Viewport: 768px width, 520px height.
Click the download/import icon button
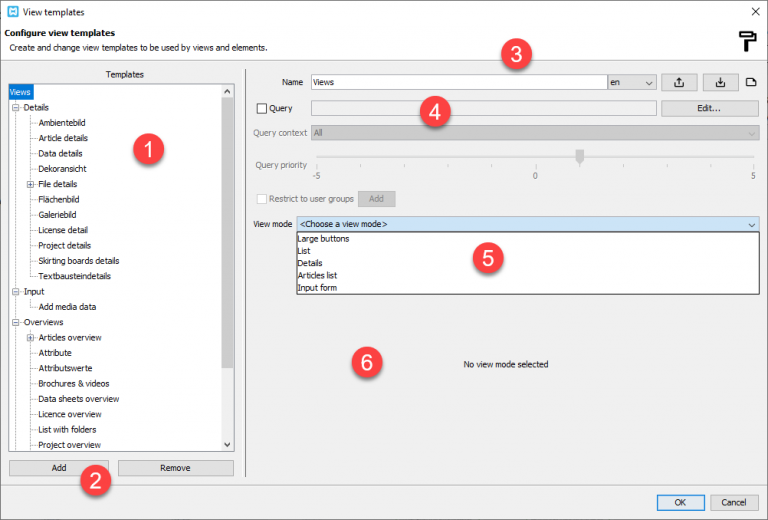coord(720,82)
